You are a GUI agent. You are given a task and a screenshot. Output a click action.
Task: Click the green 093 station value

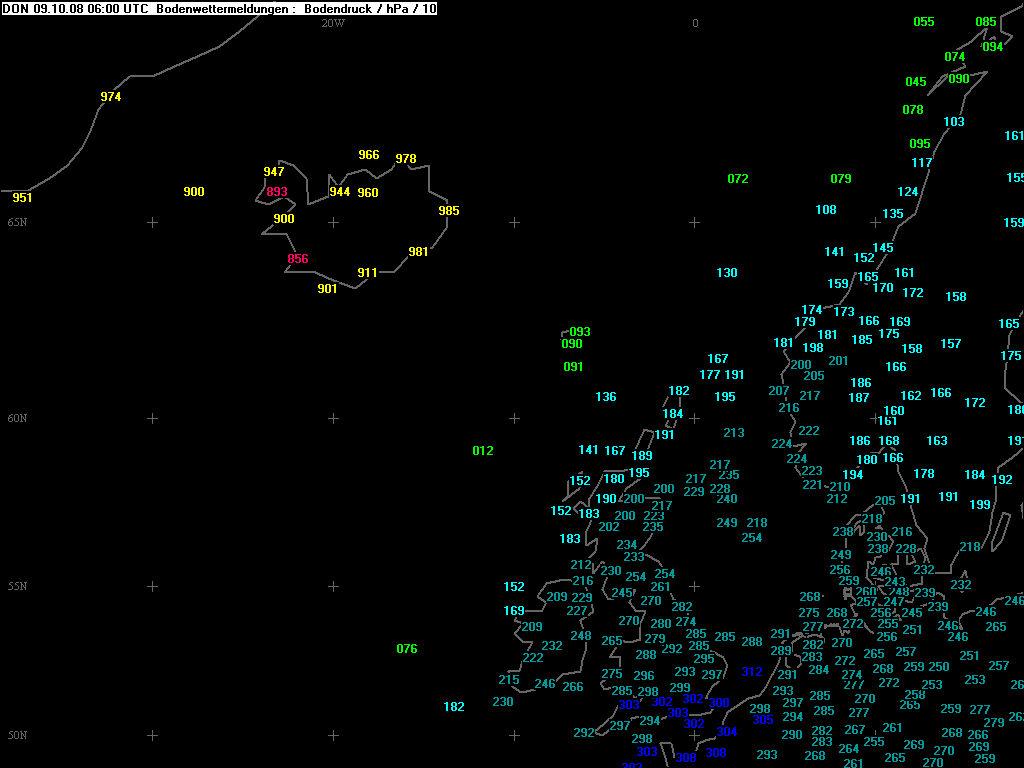[x=580, y=332]
